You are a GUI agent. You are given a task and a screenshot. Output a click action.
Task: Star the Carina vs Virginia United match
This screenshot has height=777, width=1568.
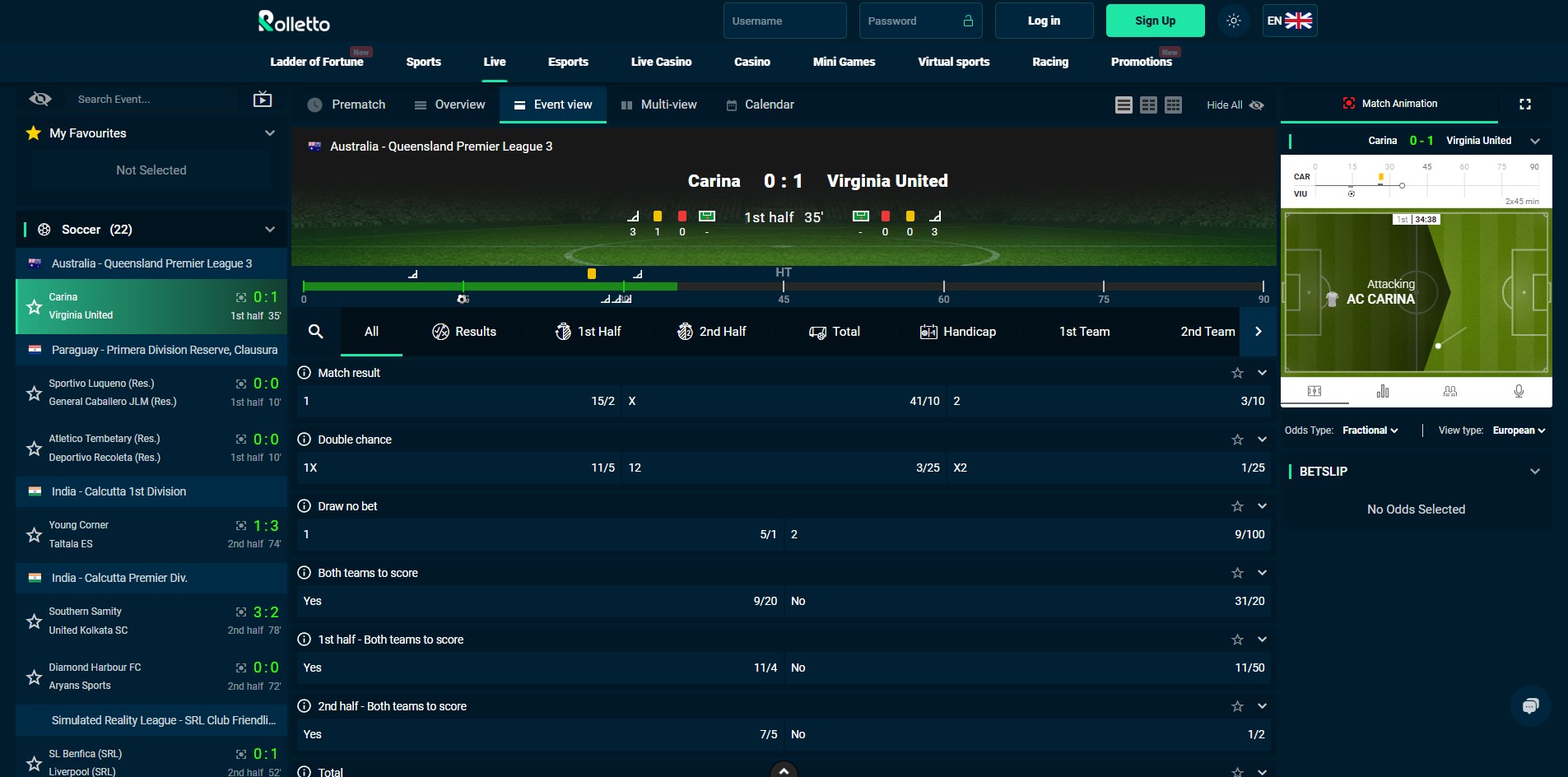click(x=34, y=305)
